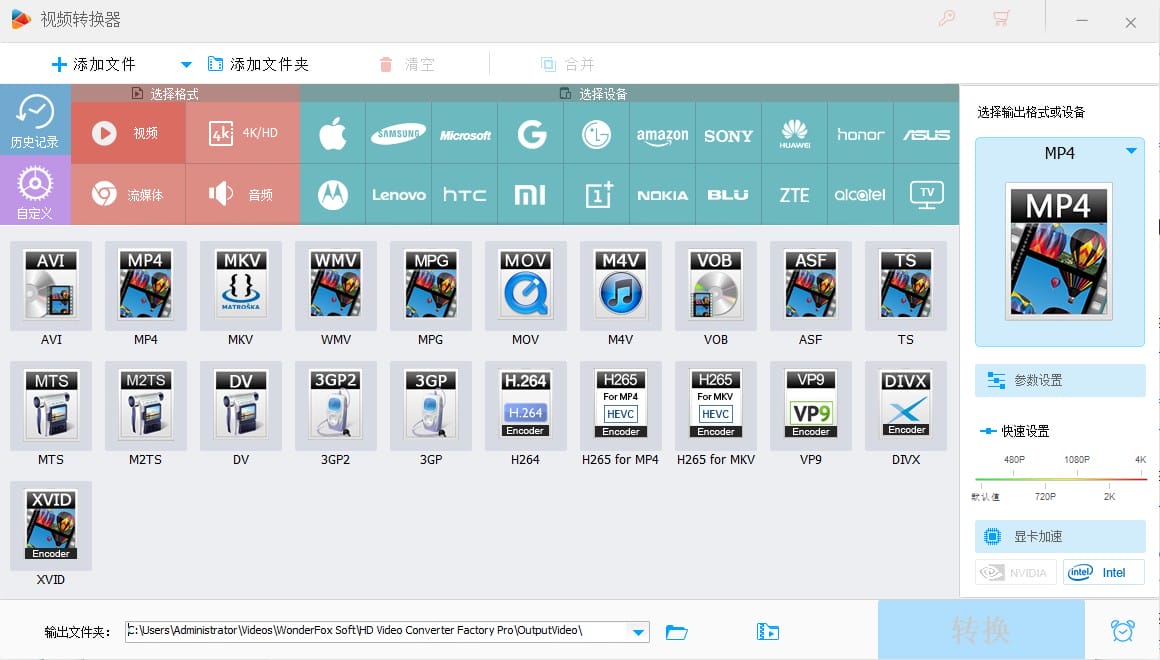Open the Motorola device category
The height and width of the screenshot is (660, 1160).
pos(333,195)
